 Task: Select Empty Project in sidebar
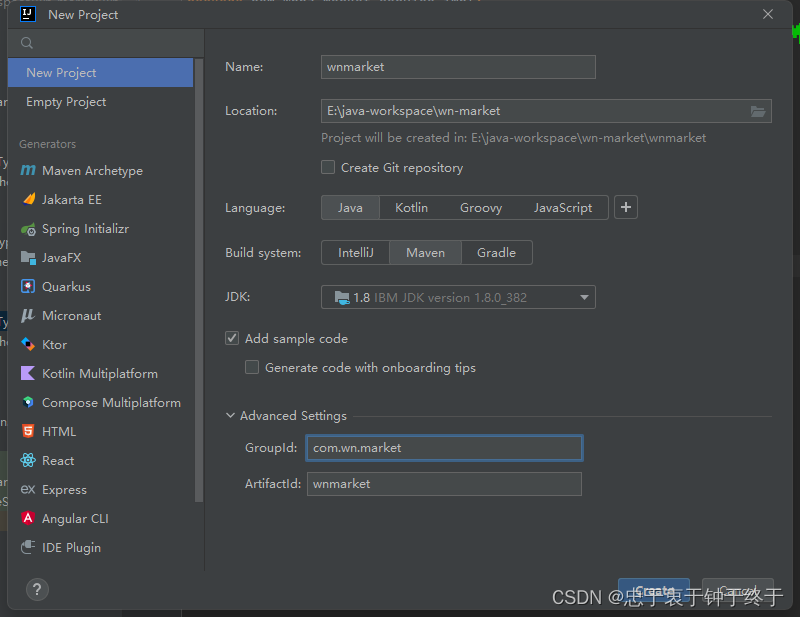coord(101,102)
